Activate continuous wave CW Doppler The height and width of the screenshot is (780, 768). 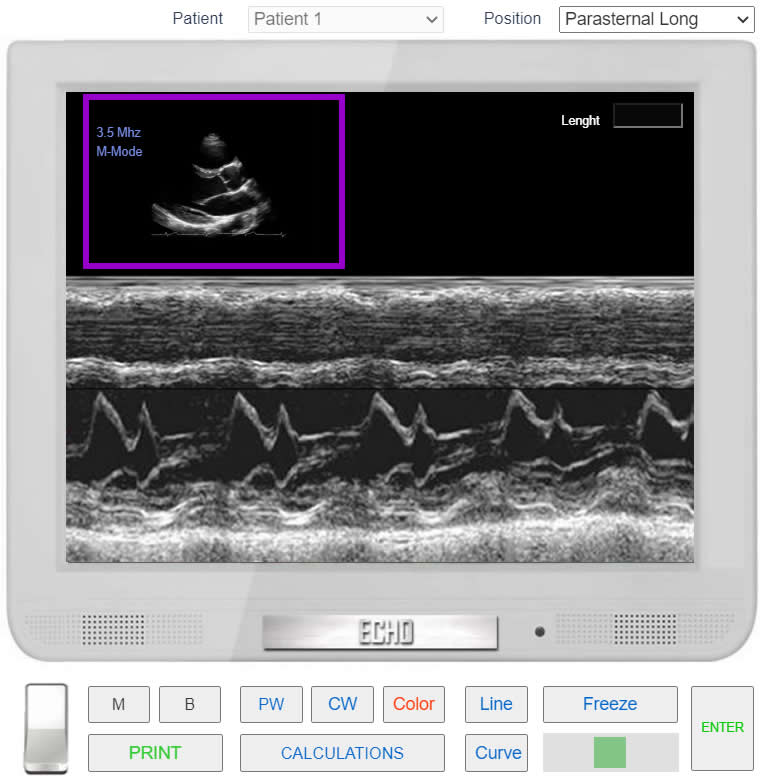[342, 704]
